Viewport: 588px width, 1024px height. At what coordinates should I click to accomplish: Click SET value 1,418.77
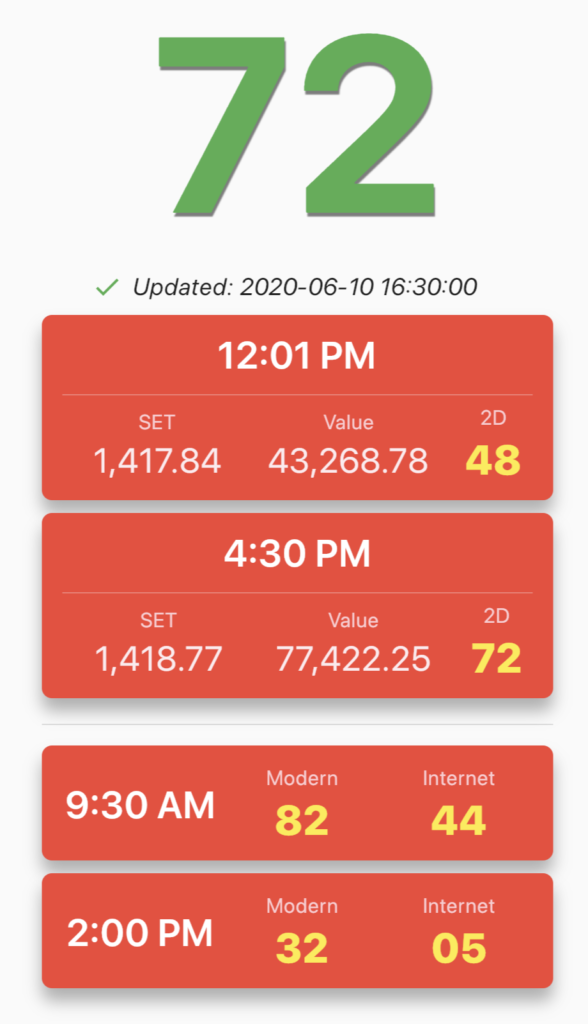point(159,659)
